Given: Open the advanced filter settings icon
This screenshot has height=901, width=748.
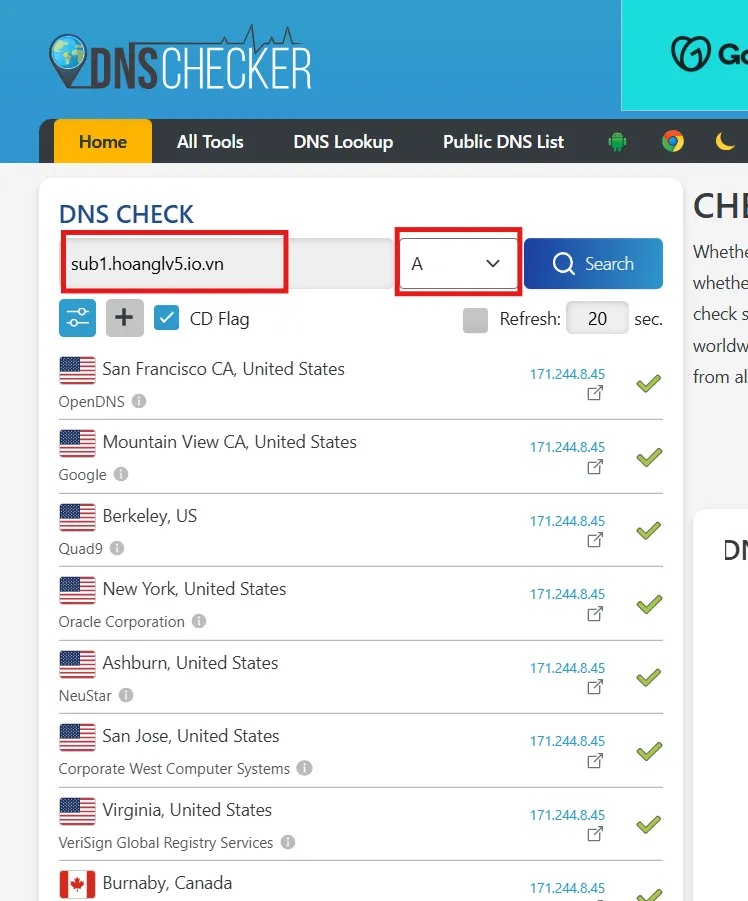Looking at the screenshot, I should [78, 318].
